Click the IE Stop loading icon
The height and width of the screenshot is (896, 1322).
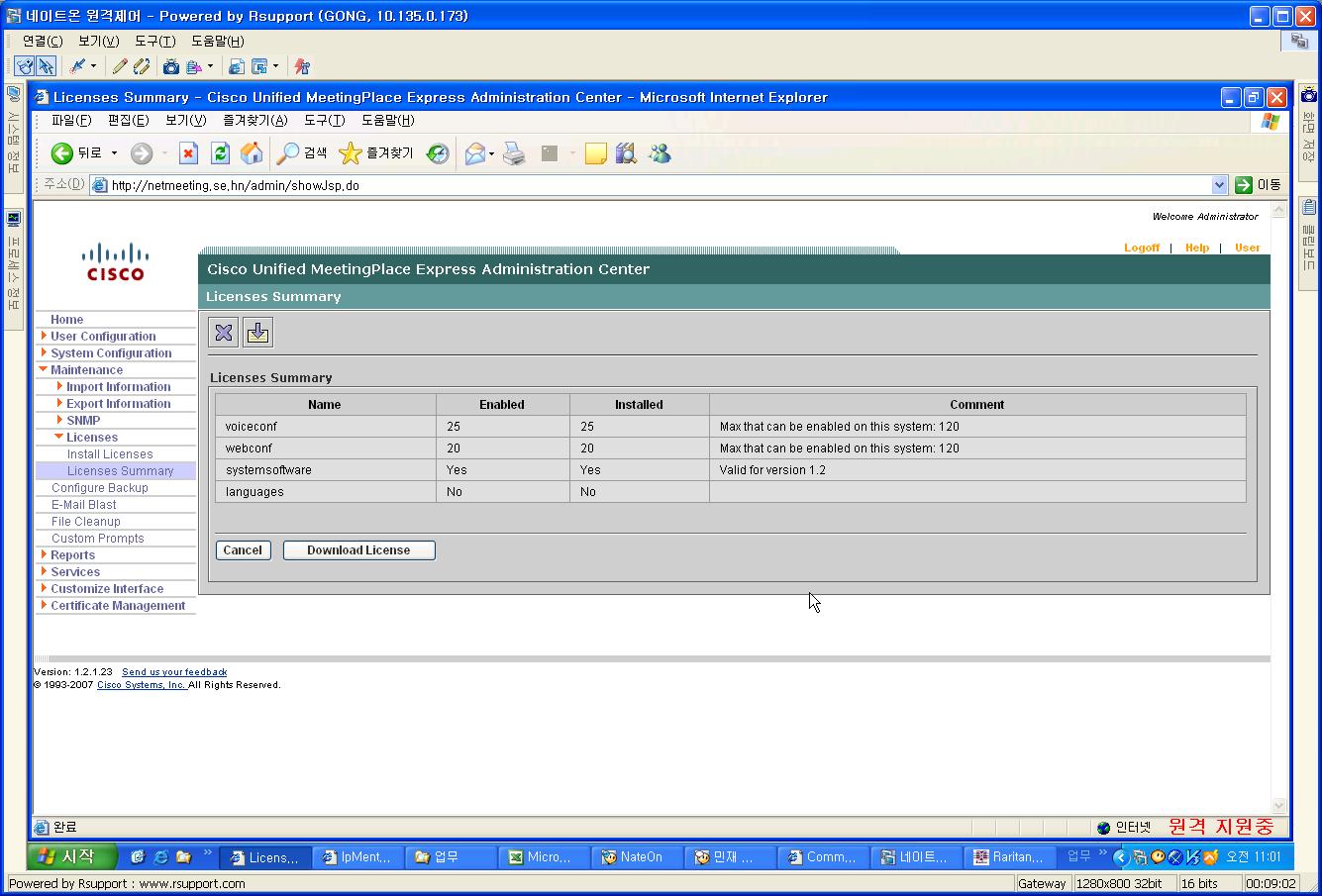188,152
